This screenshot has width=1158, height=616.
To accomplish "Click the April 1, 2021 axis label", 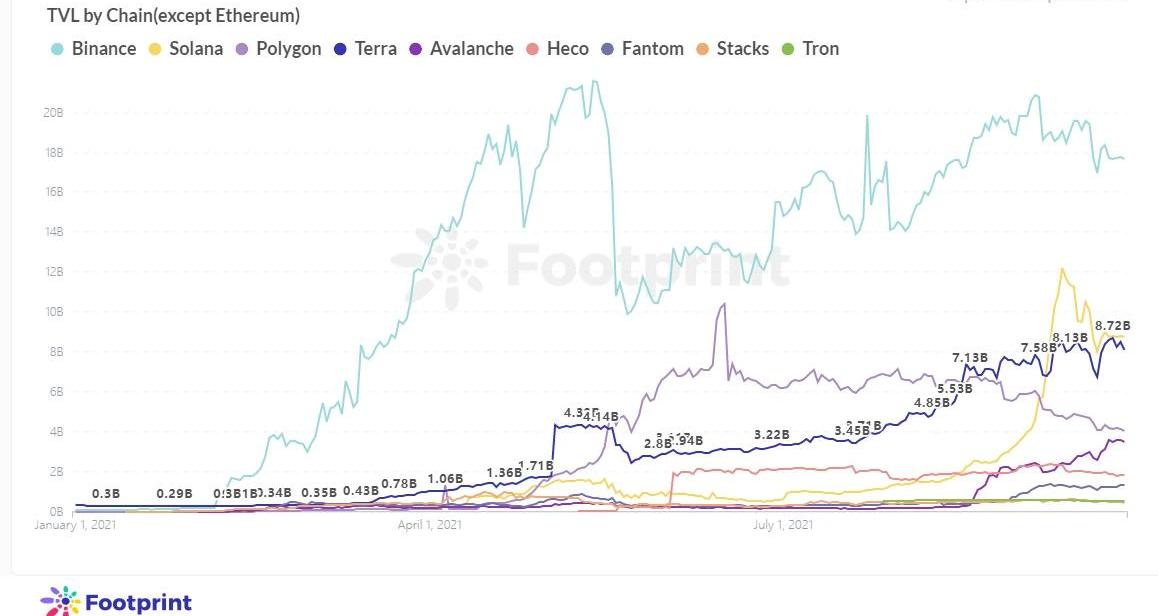I will pyautogui.click(x=430, y=525).
